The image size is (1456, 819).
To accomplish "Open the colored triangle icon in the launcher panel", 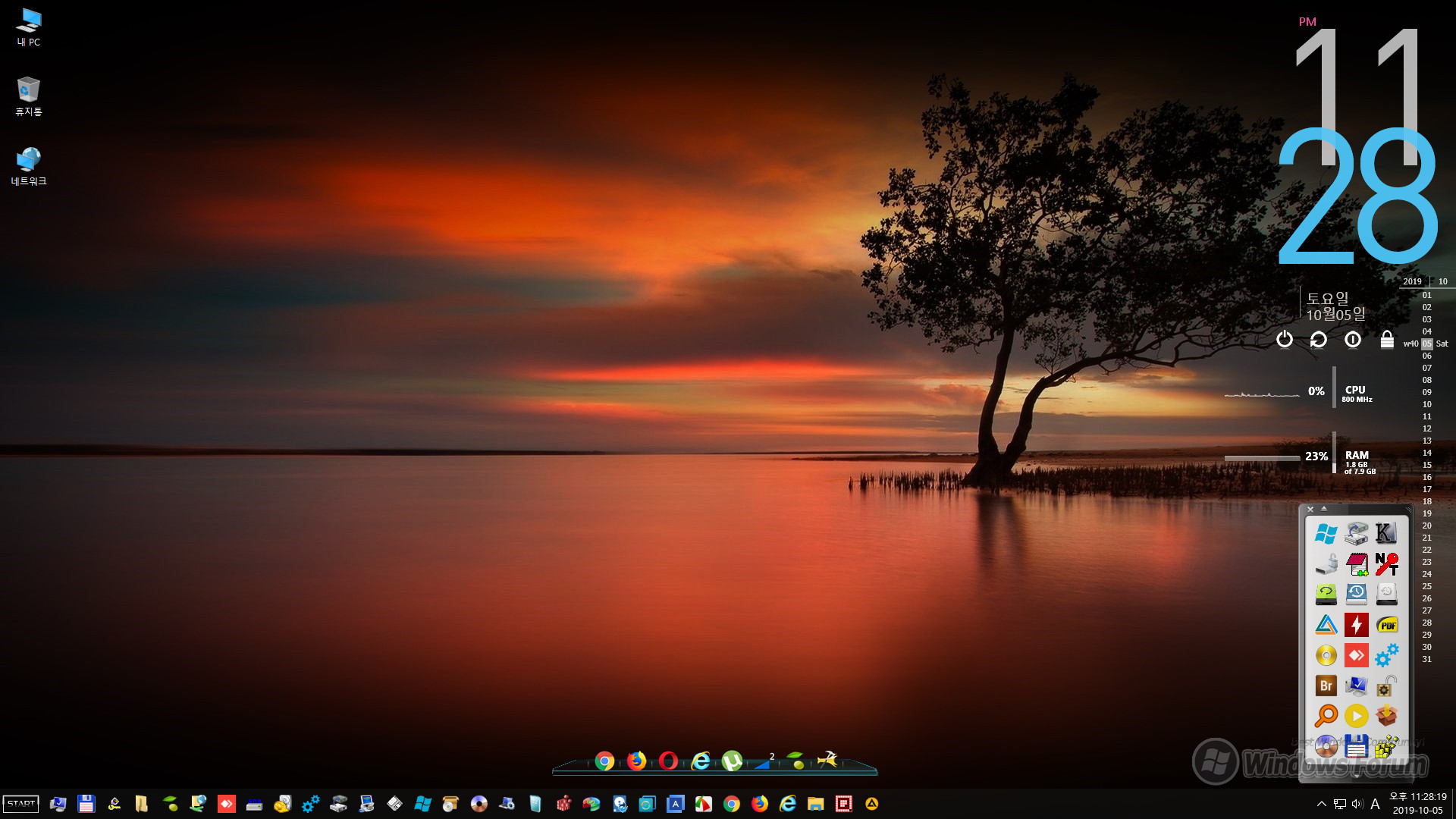I will (x=1326, y=624).
